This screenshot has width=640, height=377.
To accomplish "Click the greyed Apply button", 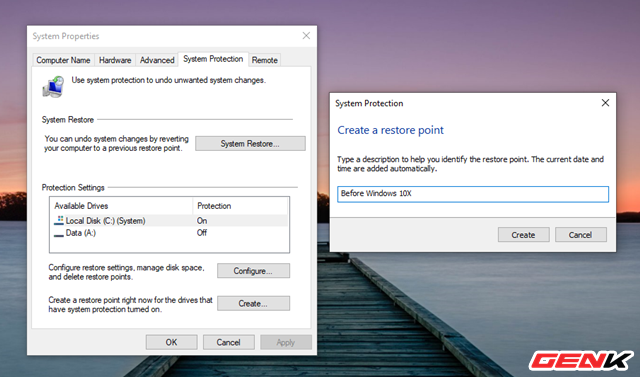I will pyautogui.click(x=286, y=342).
